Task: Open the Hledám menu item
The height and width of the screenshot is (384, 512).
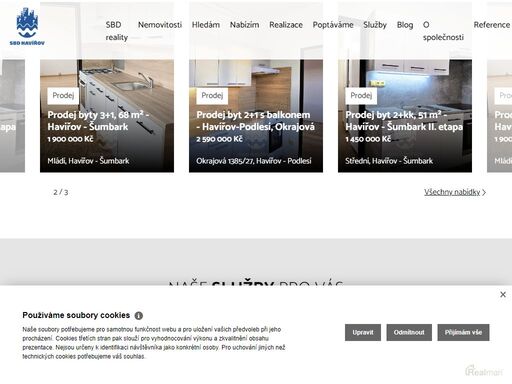Action: point(206,25)
